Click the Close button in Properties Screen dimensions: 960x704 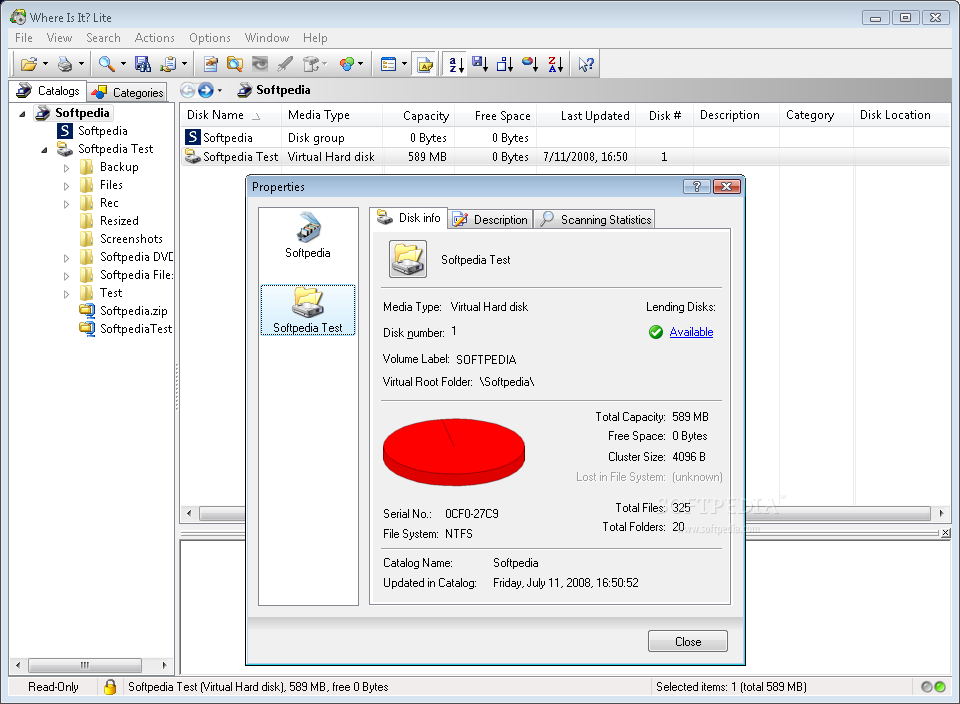pos(688,642)
